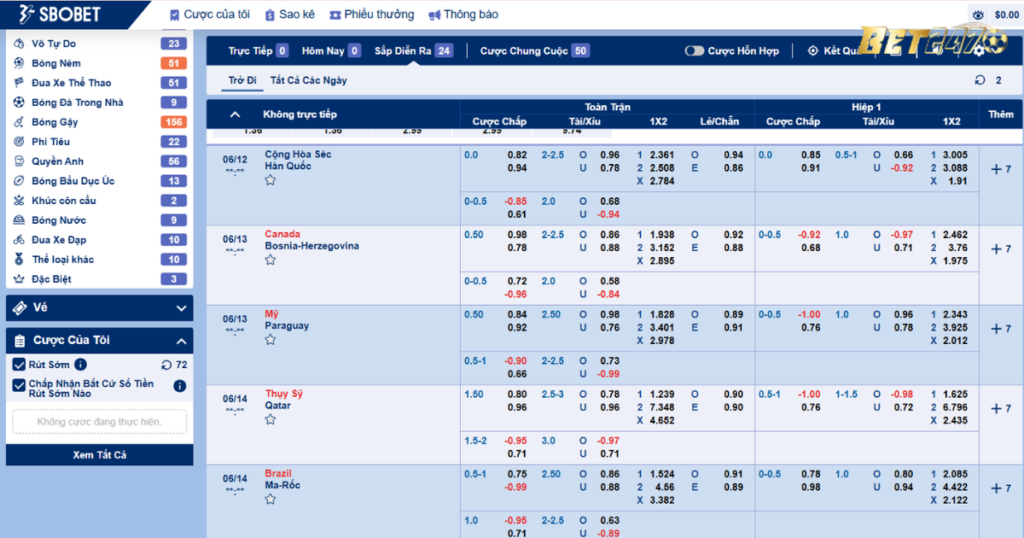Image resolution: width=1024 pixels, height=538 pixels.
Task: Open Phiếu thưởng menu
Action: click(372, 14)
